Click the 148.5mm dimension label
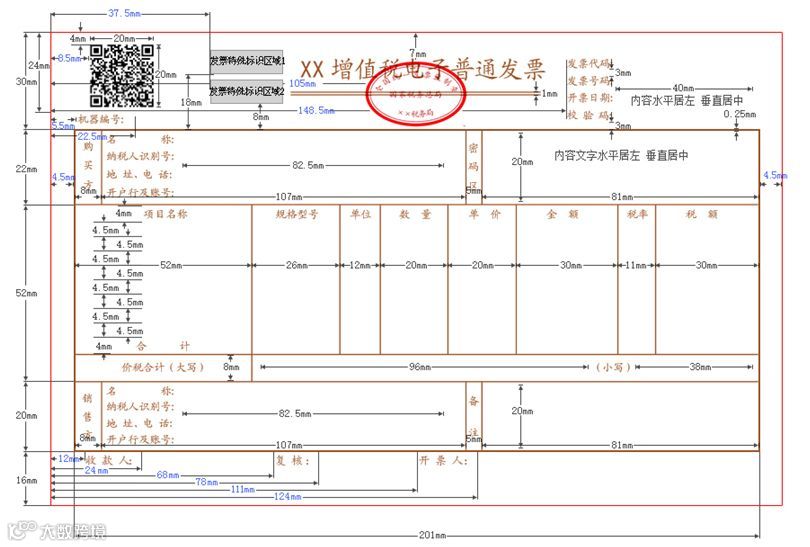The height and width of the screenshot is (547, 810). click(316, 111)
